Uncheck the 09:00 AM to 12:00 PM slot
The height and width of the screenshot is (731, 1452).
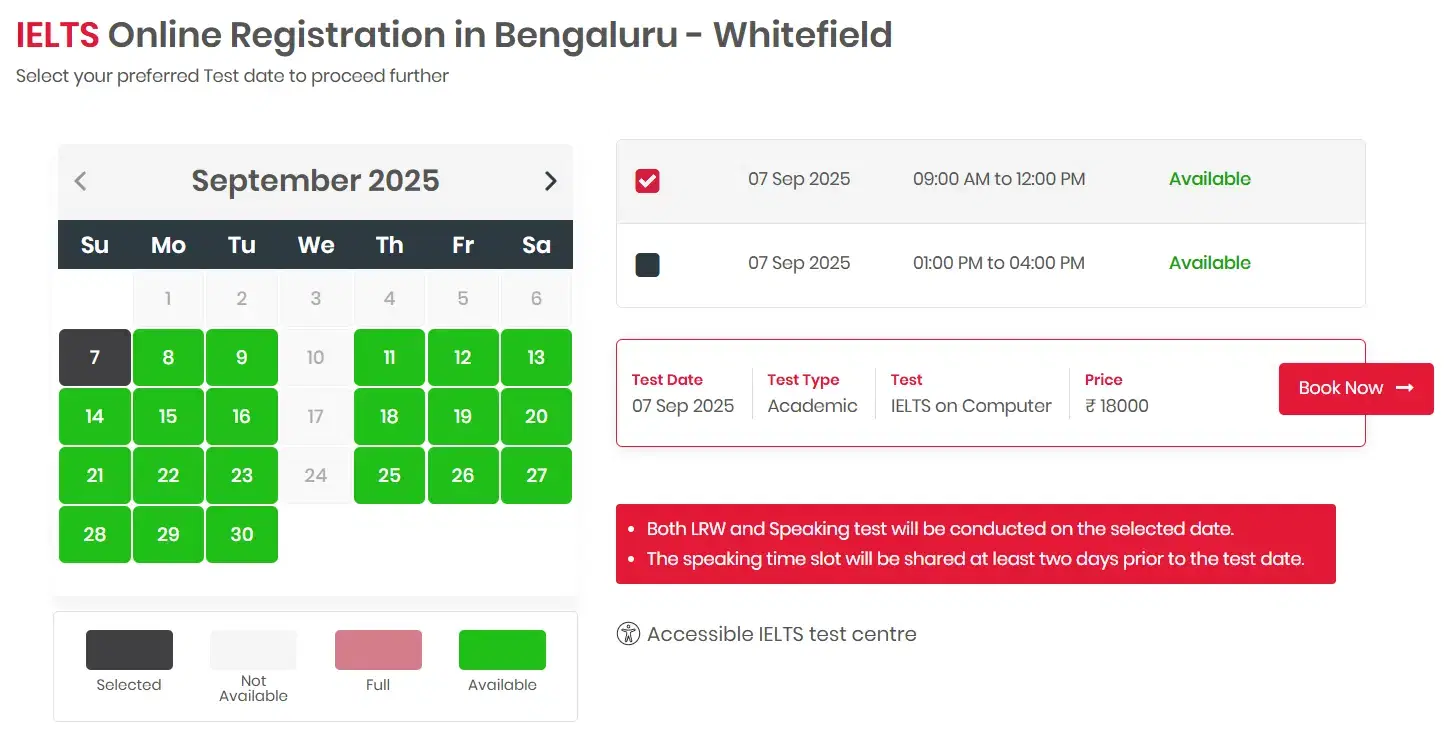point(647,179)
